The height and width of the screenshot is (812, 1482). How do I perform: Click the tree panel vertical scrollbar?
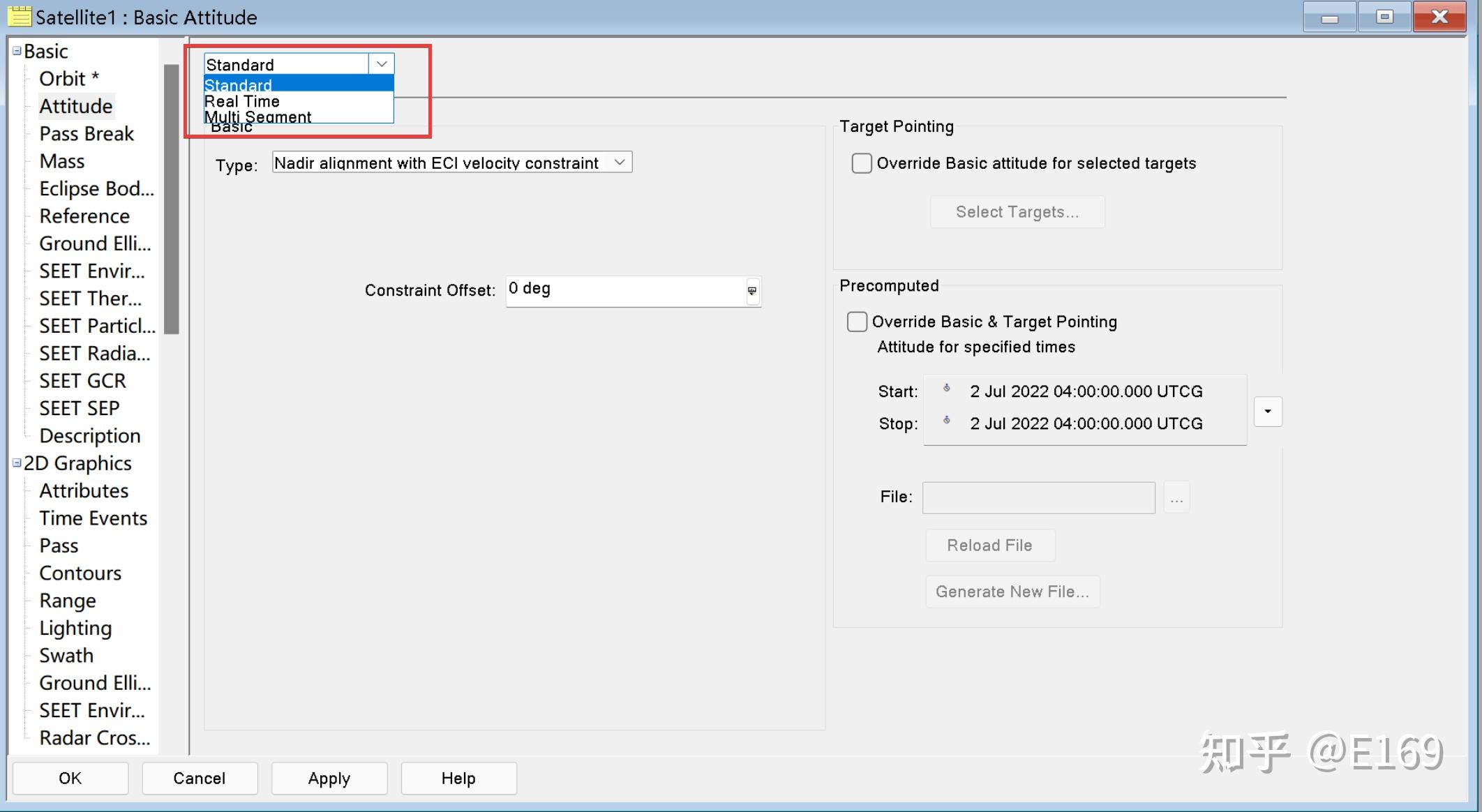click(x=172, y=199)
